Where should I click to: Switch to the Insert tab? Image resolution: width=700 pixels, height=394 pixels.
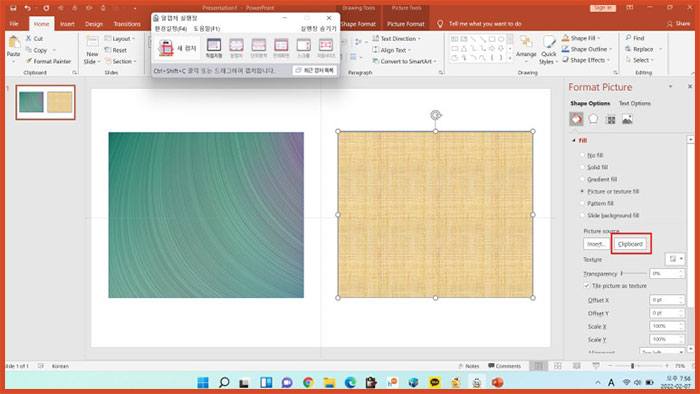(x=67, y=24)
